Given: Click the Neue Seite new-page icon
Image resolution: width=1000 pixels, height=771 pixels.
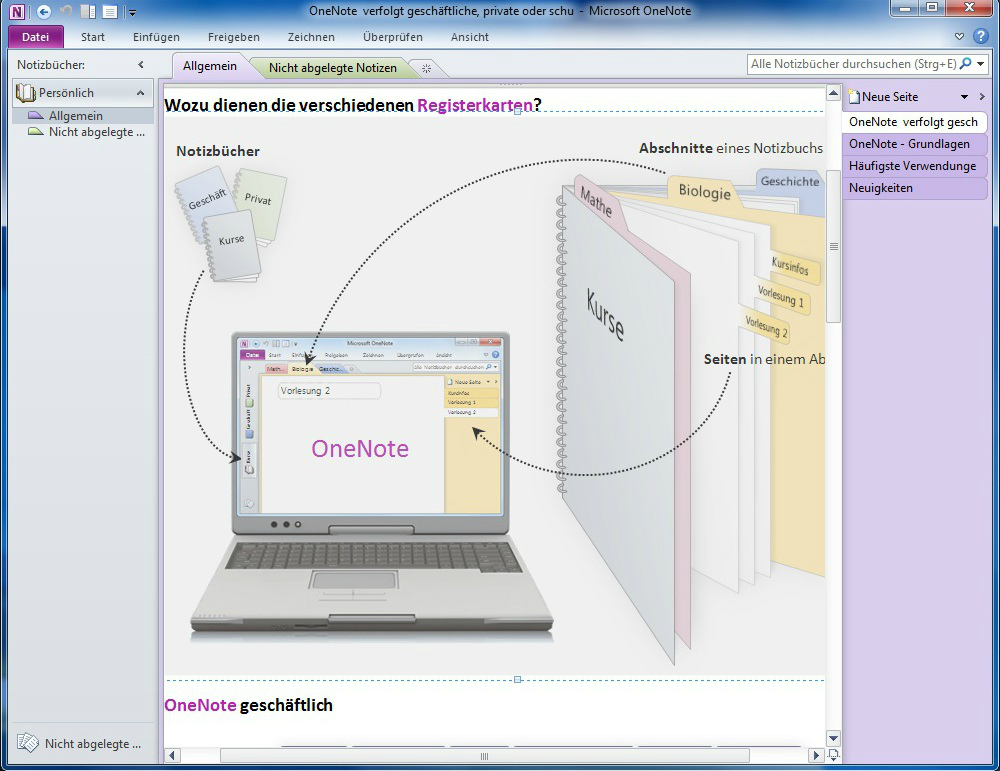Looking at the screenshot, I should (853, 96).
